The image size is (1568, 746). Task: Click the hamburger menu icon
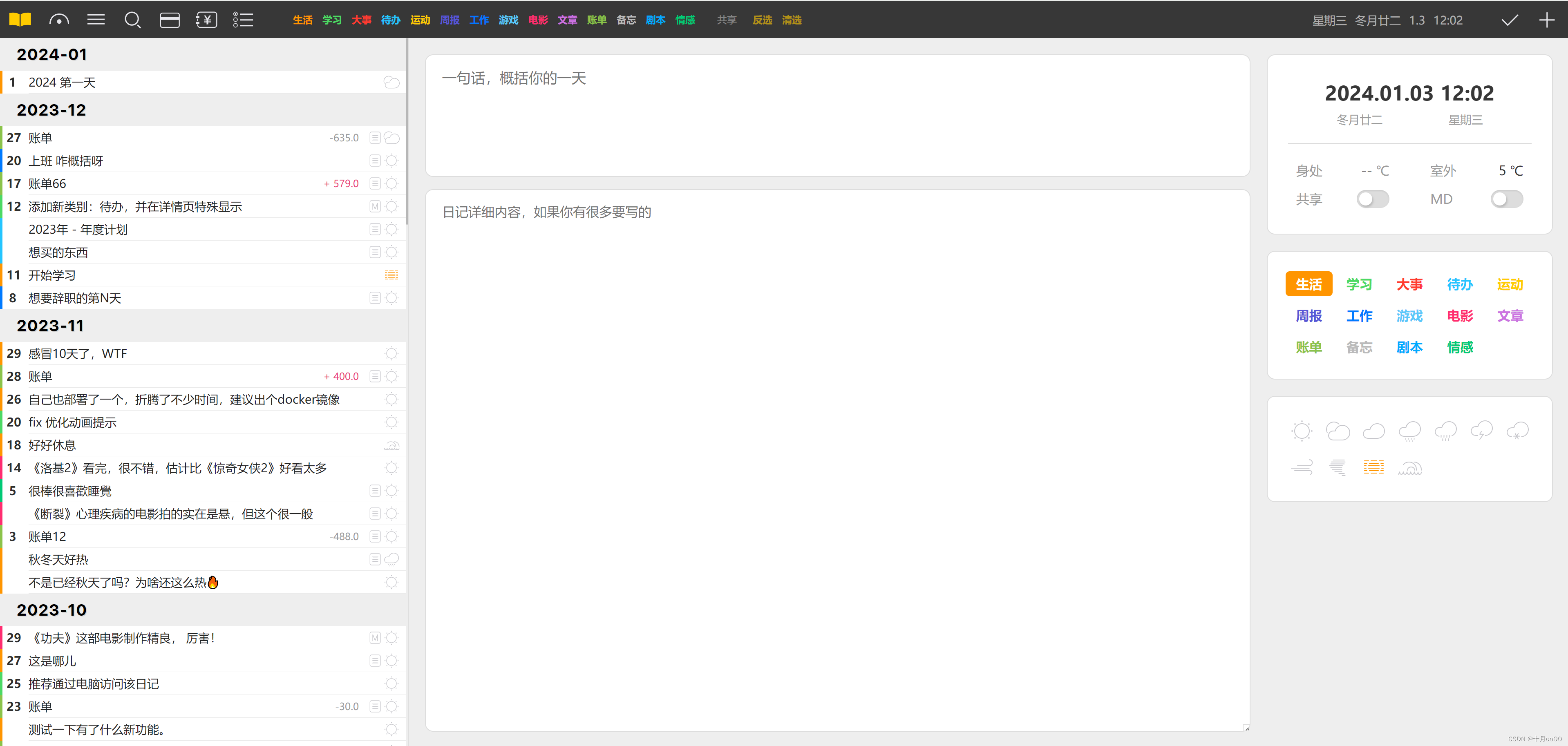pos(96,20)
